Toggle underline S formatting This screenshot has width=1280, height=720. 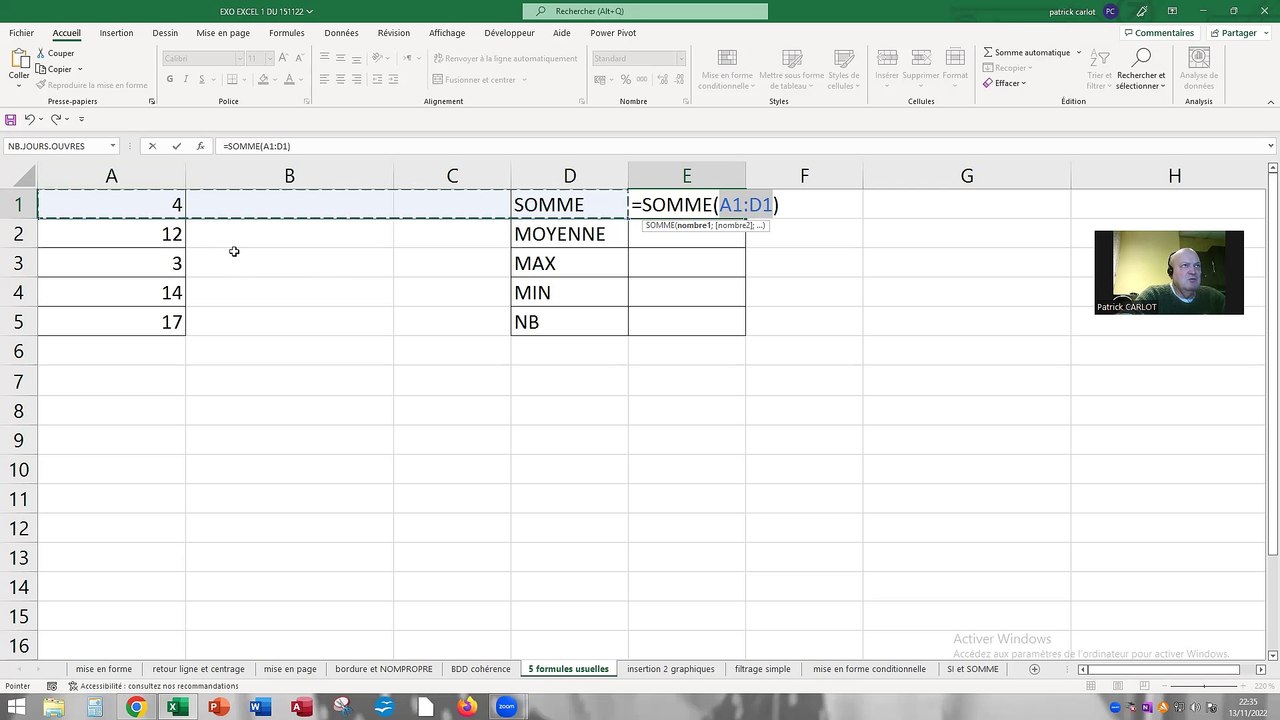(x=200, y=80)
